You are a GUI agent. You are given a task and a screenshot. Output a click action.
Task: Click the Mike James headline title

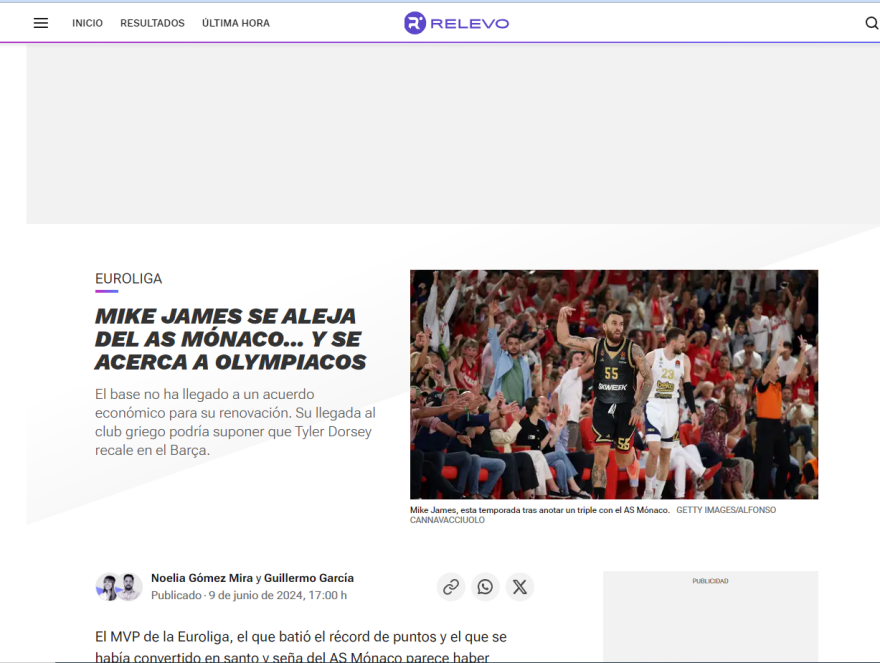click(230, 339)
